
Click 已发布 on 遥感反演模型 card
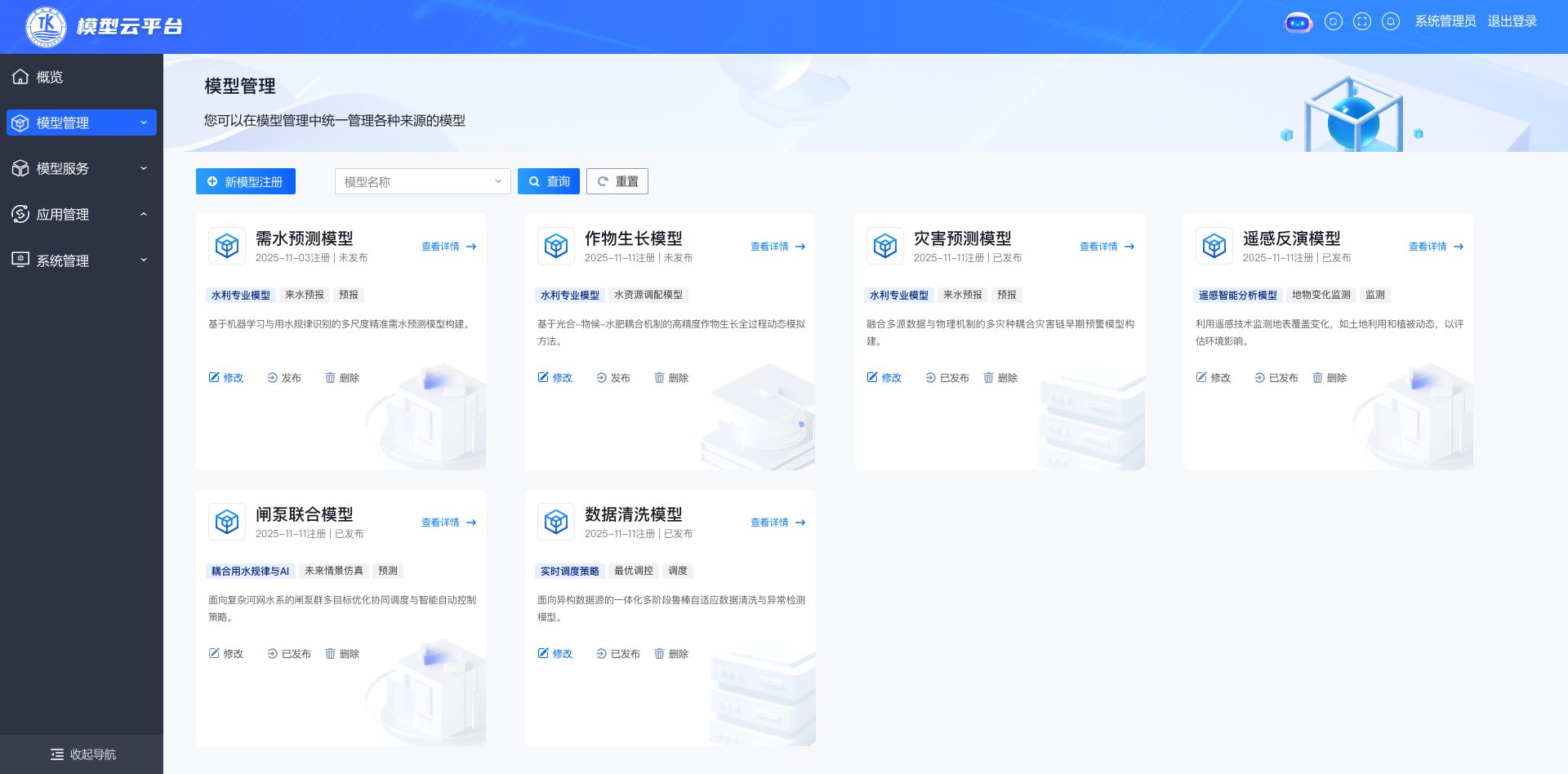pyautogui.click(x=1276, y=378)
